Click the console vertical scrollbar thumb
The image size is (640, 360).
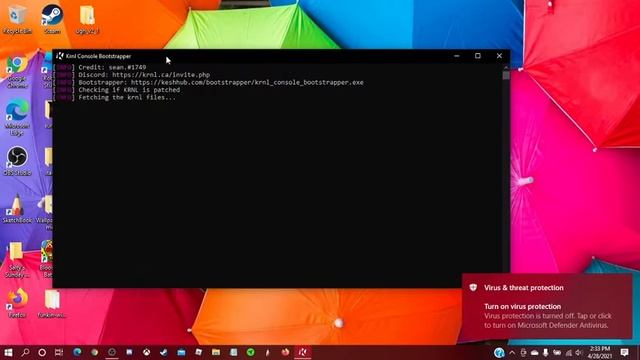coord(506,76)
